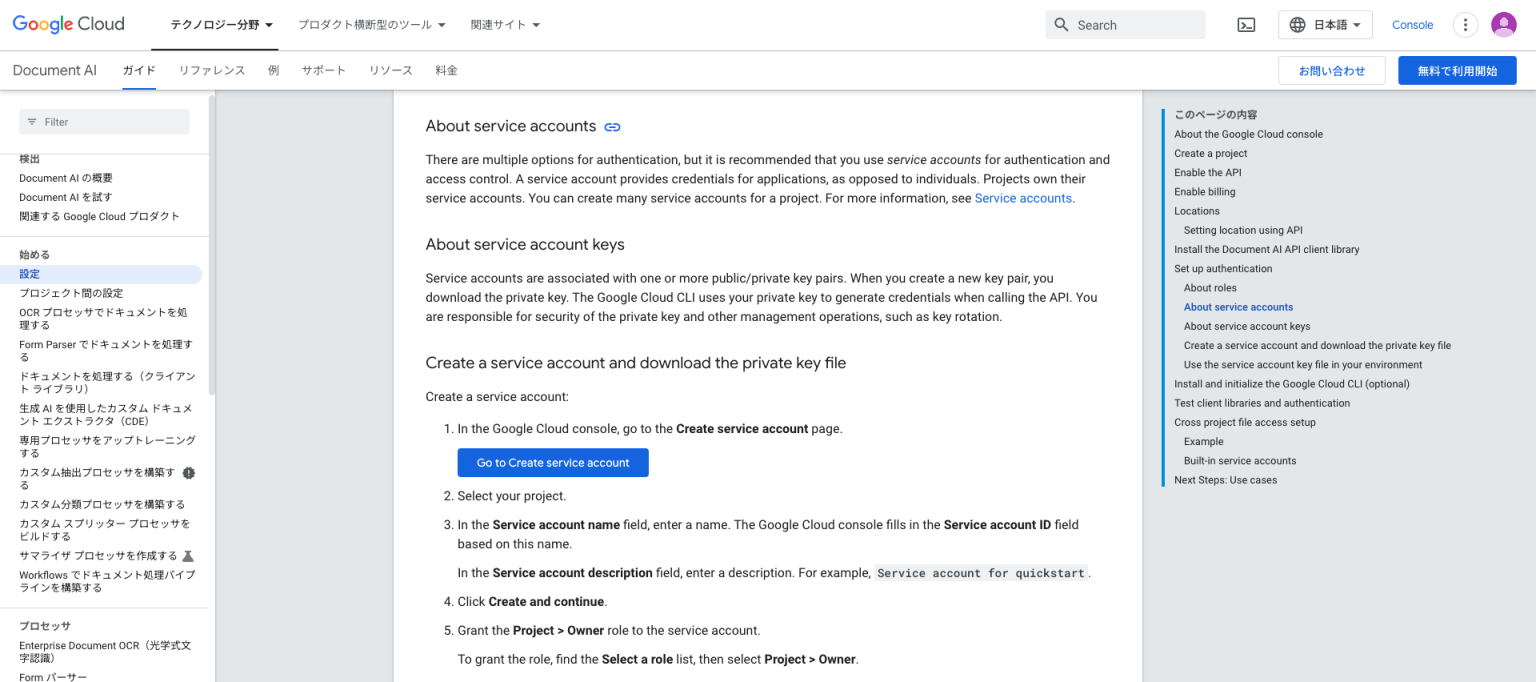The height and width of the screenshot is (682, 1536).
Task: Click the filter icon in the sidebar
Action: [x=32, y=122]
